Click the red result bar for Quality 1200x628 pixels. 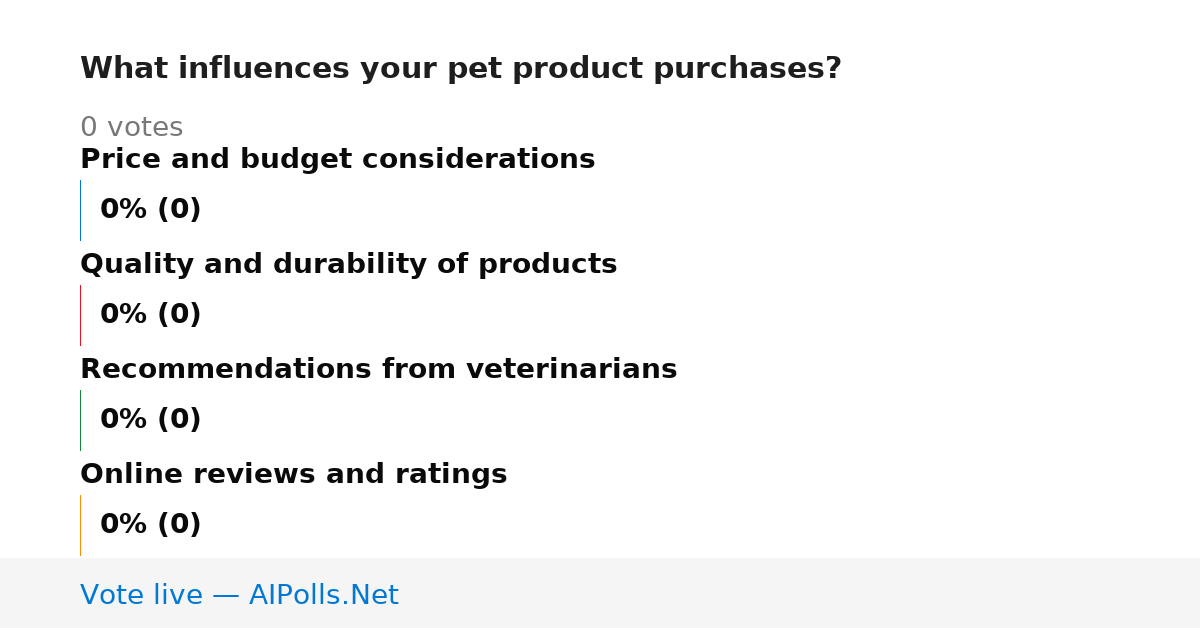click(x=80, y=315)
